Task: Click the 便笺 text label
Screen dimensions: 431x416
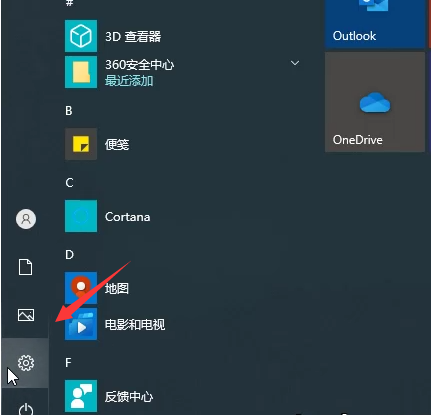Action: coord(117,144)
